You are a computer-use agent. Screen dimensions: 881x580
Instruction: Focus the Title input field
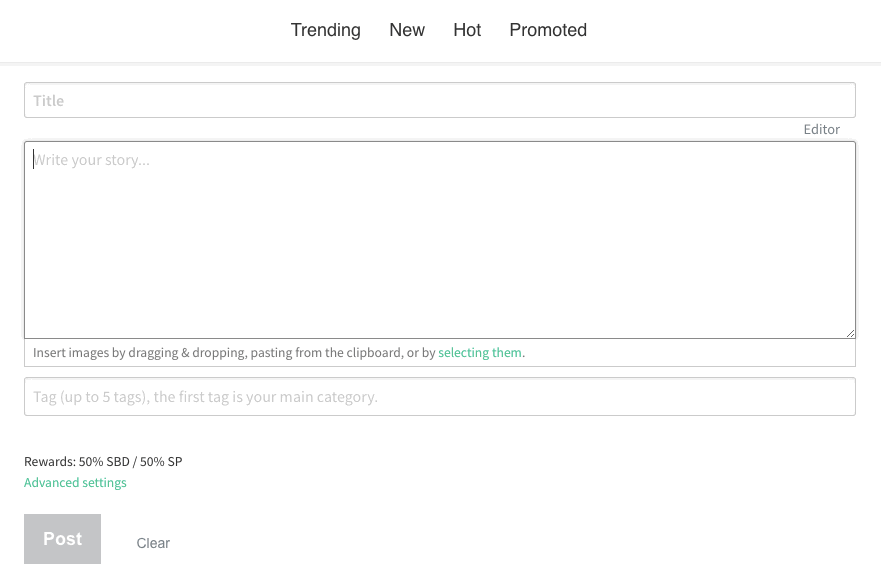coord(440,100)
